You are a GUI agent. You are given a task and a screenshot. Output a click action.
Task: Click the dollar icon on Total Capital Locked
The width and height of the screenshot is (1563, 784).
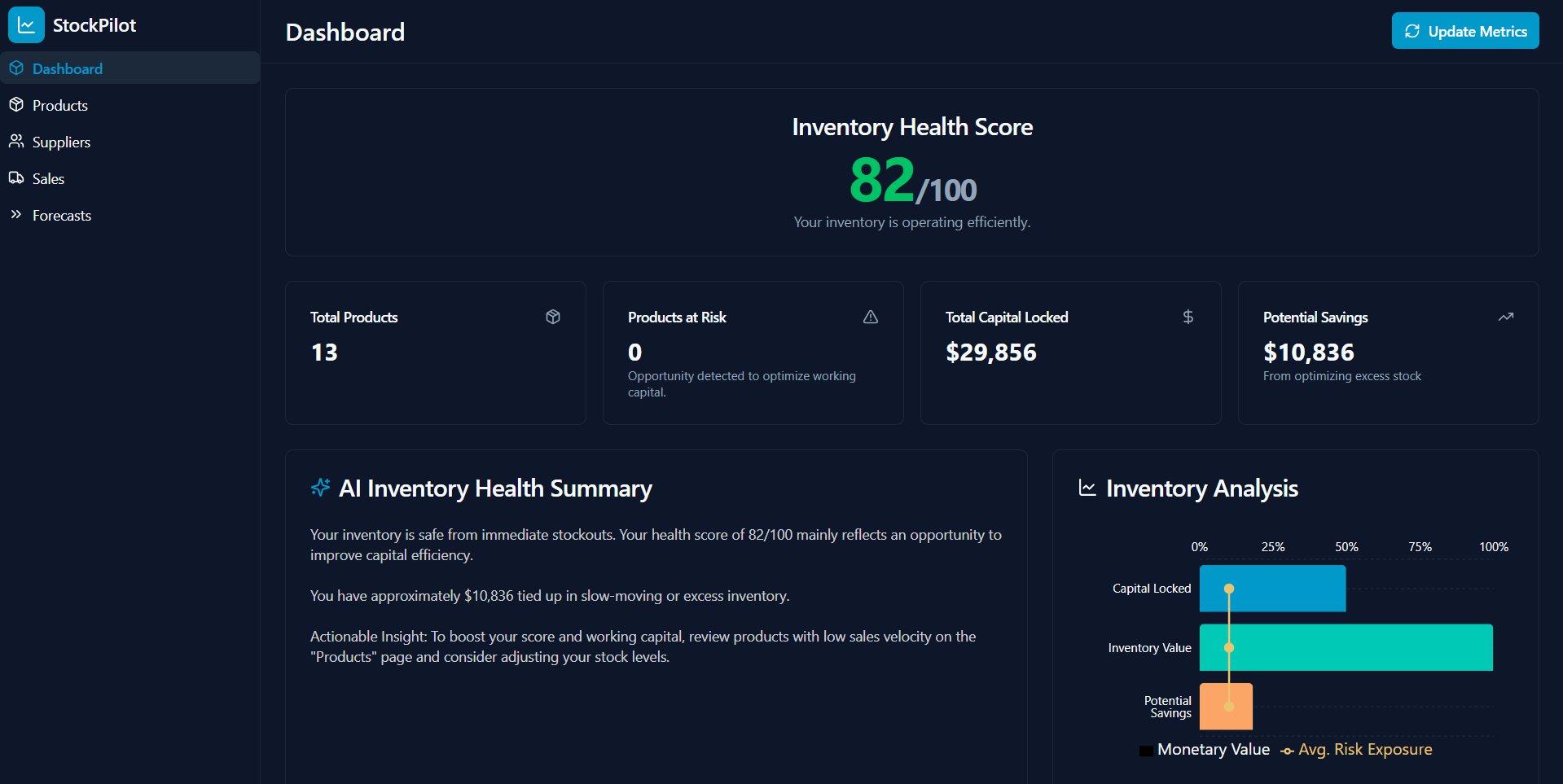(x=1188, y=317)
